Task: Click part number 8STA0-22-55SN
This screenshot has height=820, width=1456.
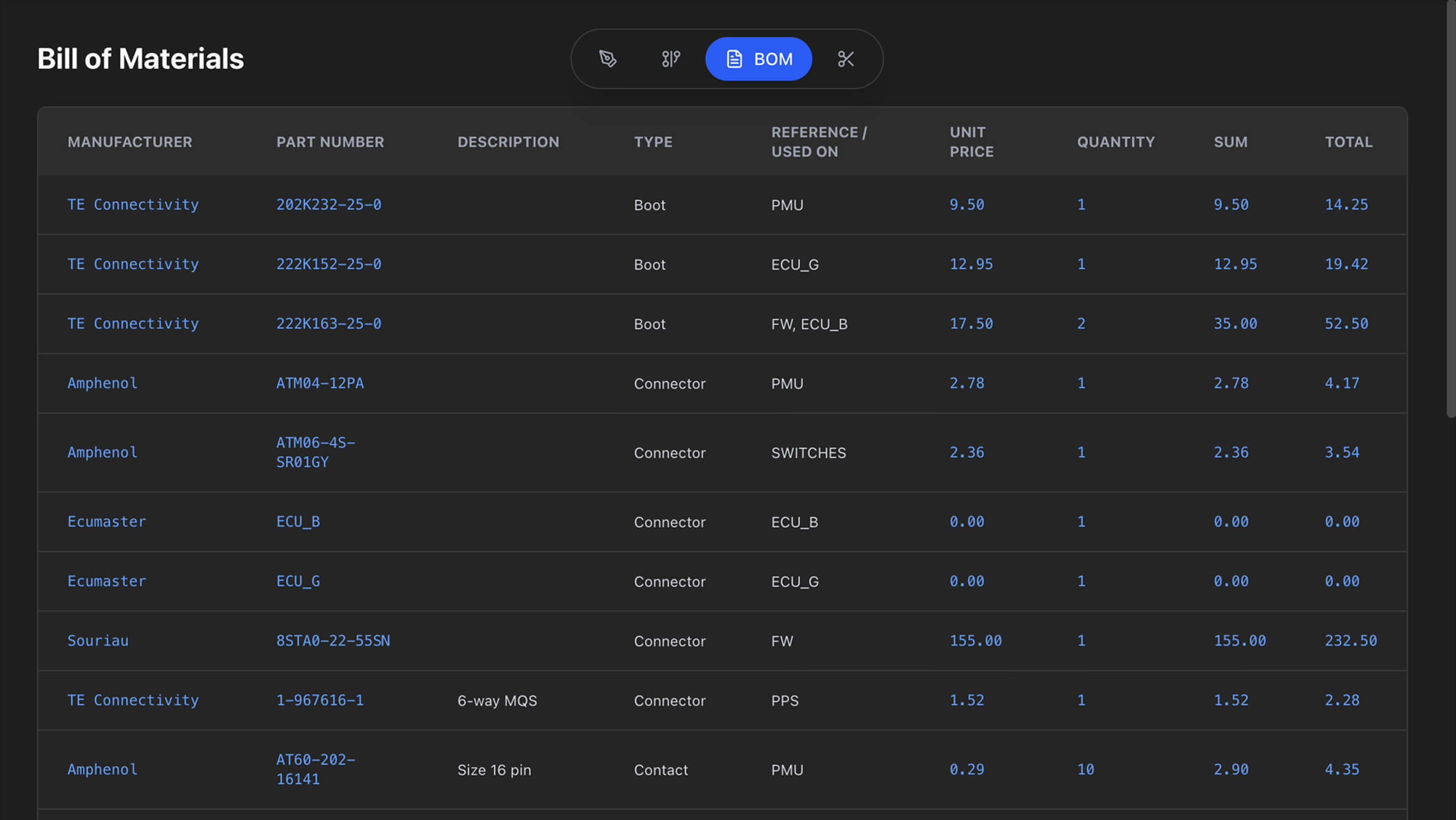Action: point(333,641)
